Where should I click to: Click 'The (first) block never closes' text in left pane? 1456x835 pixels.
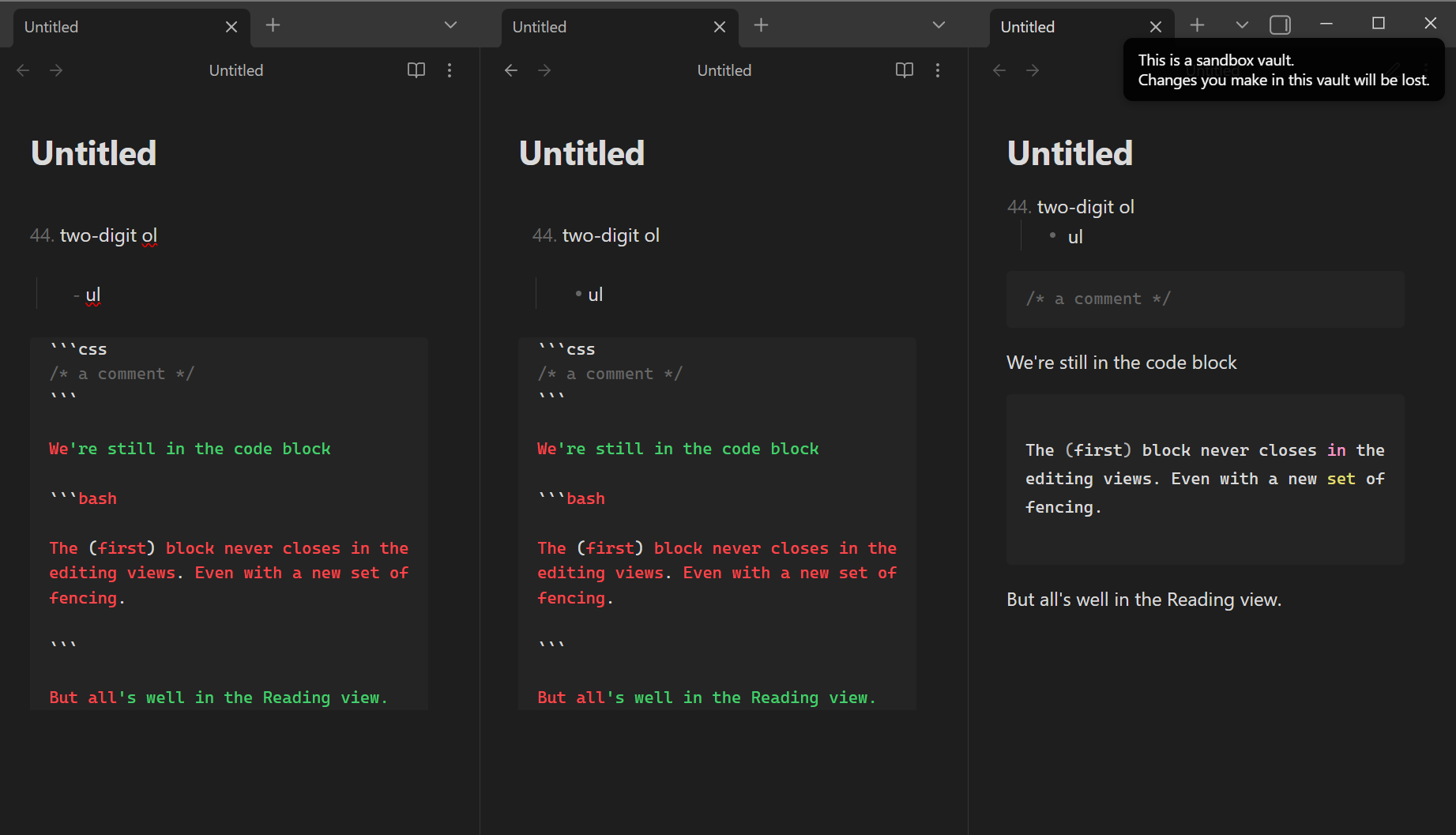tap(195, 548)
